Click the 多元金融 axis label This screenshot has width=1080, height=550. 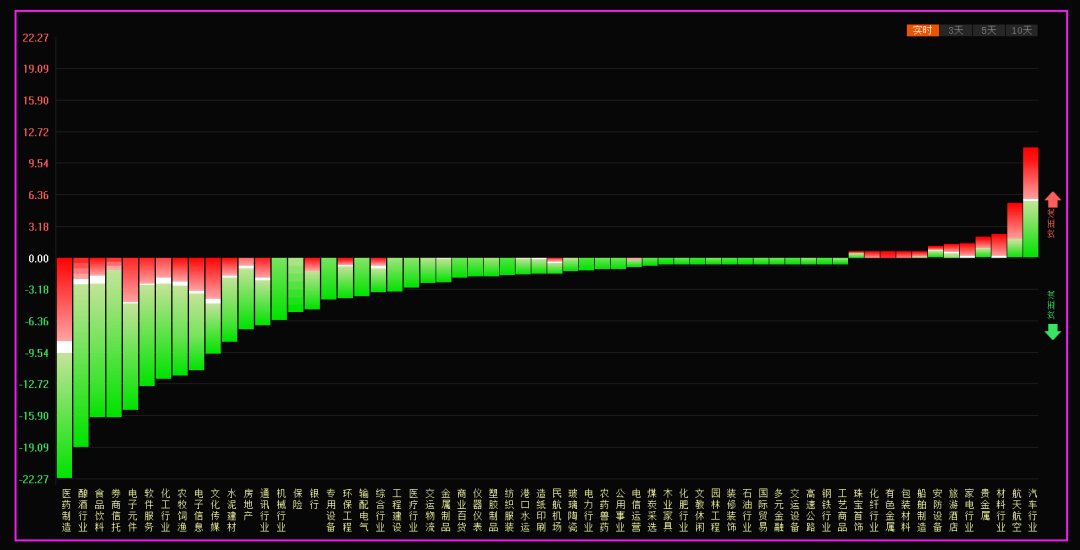tap(779, 510)
